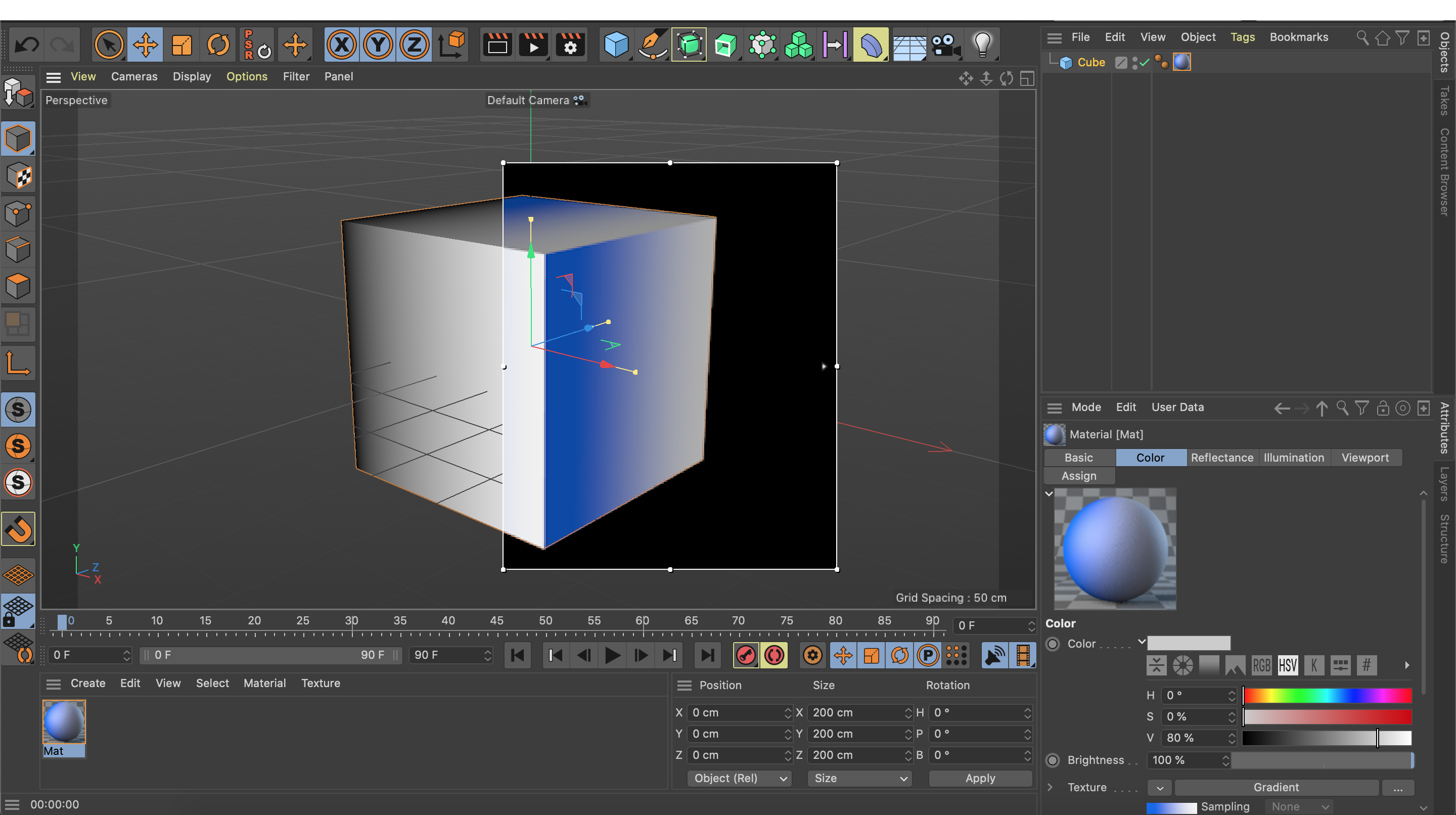This screenshot has width=1456, height=815.
Task: Expand the color chooser dropdown arrow
Action: (x=1141, y=642)
